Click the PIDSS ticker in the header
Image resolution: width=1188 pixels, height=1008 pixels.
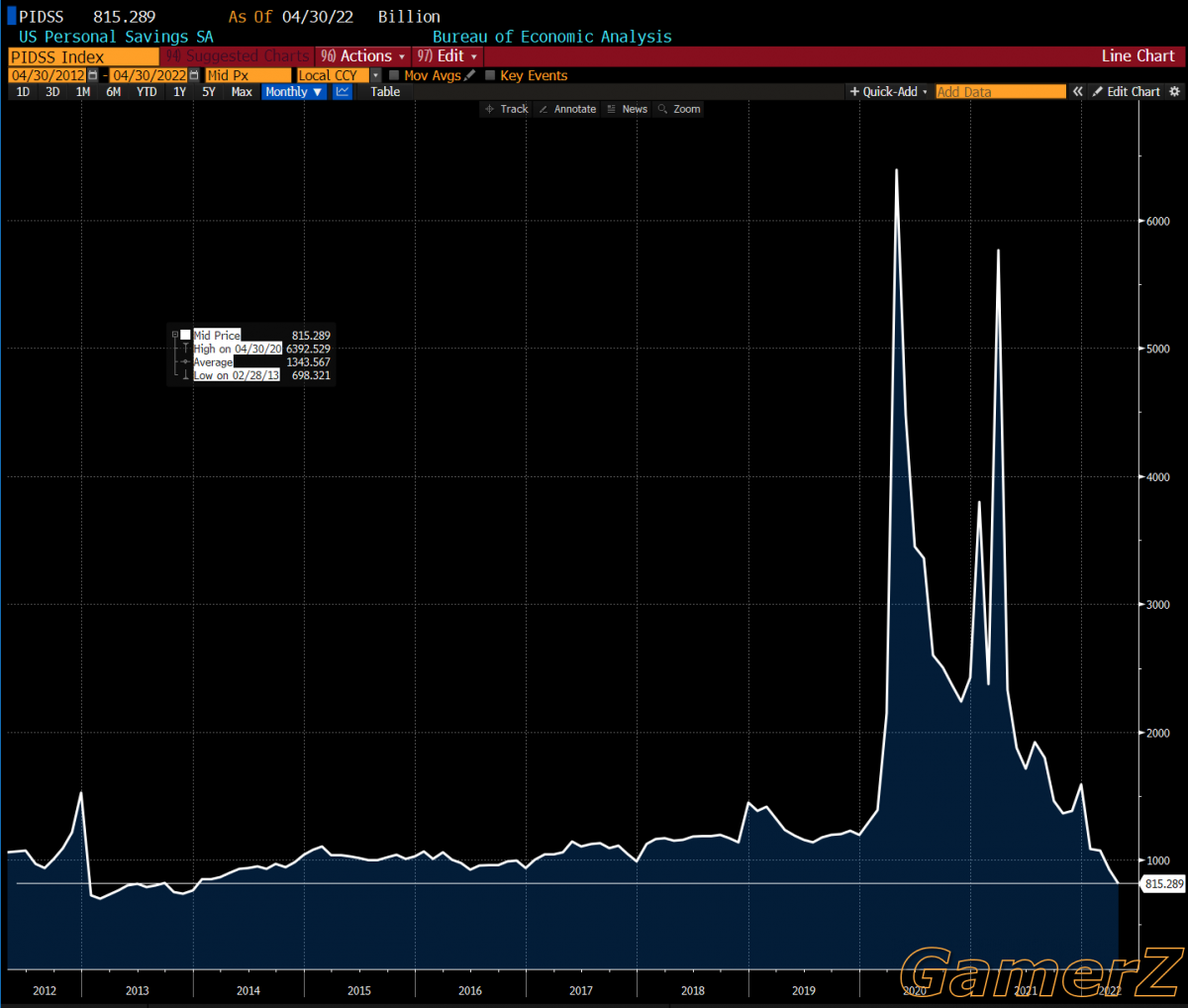click(42, 17)
